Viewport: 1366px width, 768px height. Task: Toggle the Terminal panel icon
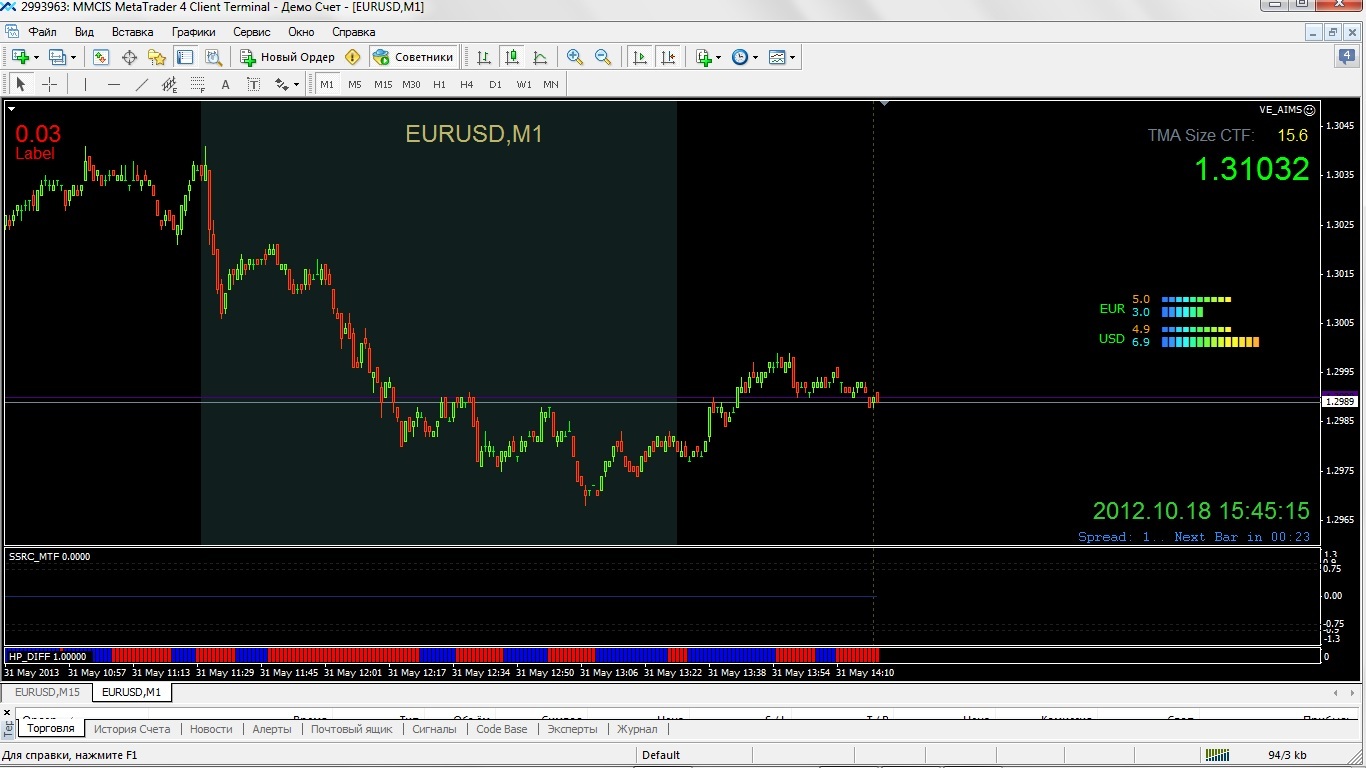point(185,57)
